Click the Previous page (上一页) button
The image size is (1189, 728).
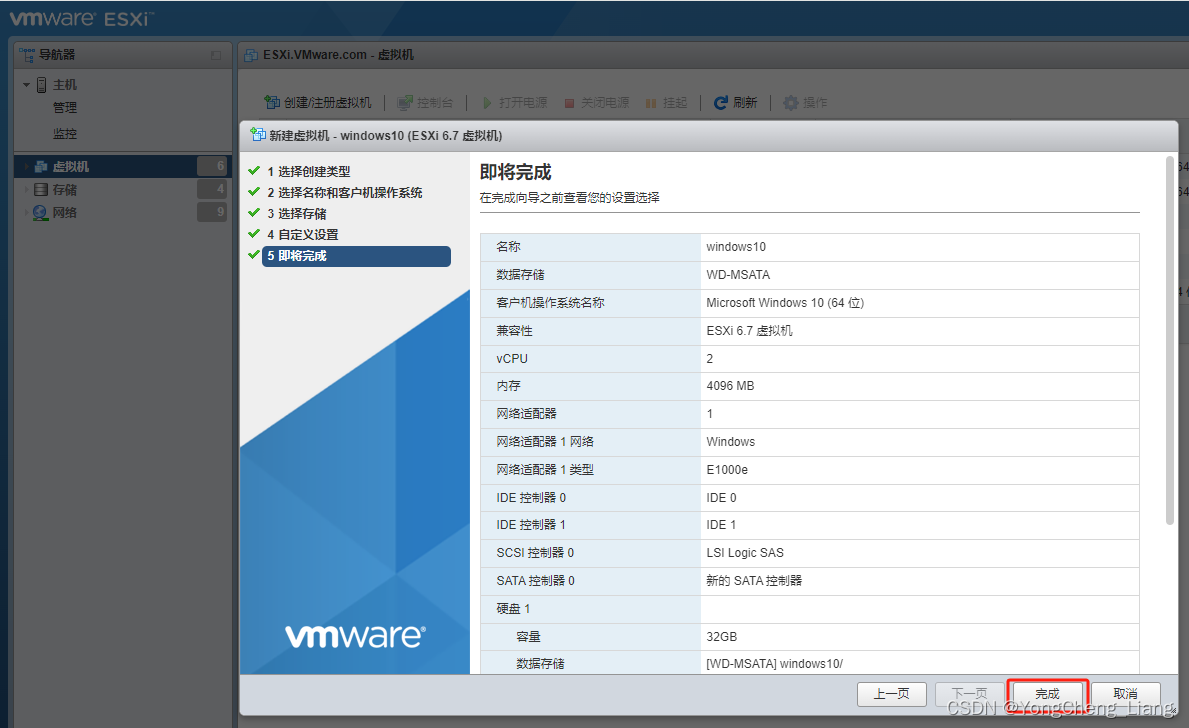(x=892, y=694)
